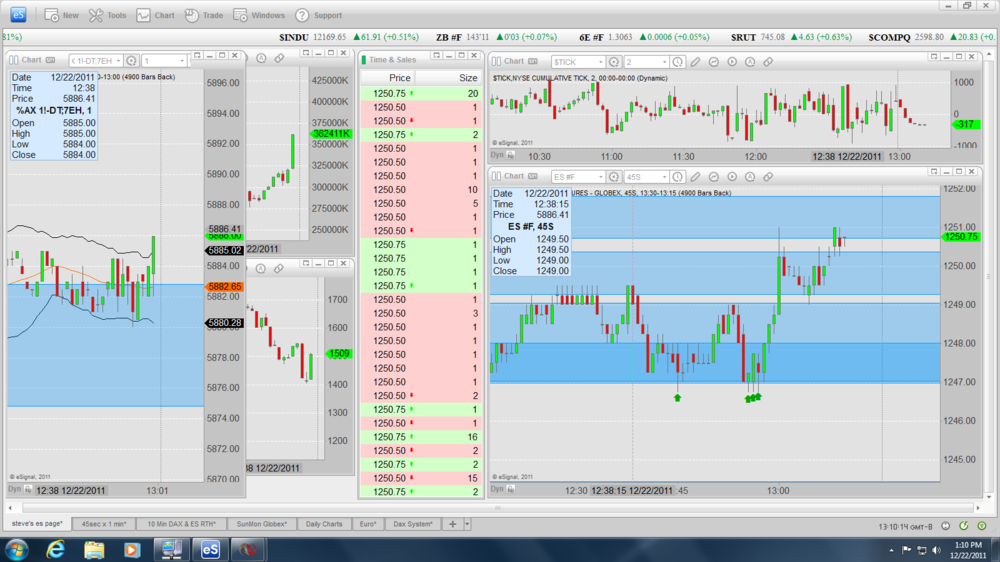This screenshot has width=1000, height=562.
Task: Expand the interval dropdown showing 2 in the $TICK chart
Action: click(x=664, y=62)
